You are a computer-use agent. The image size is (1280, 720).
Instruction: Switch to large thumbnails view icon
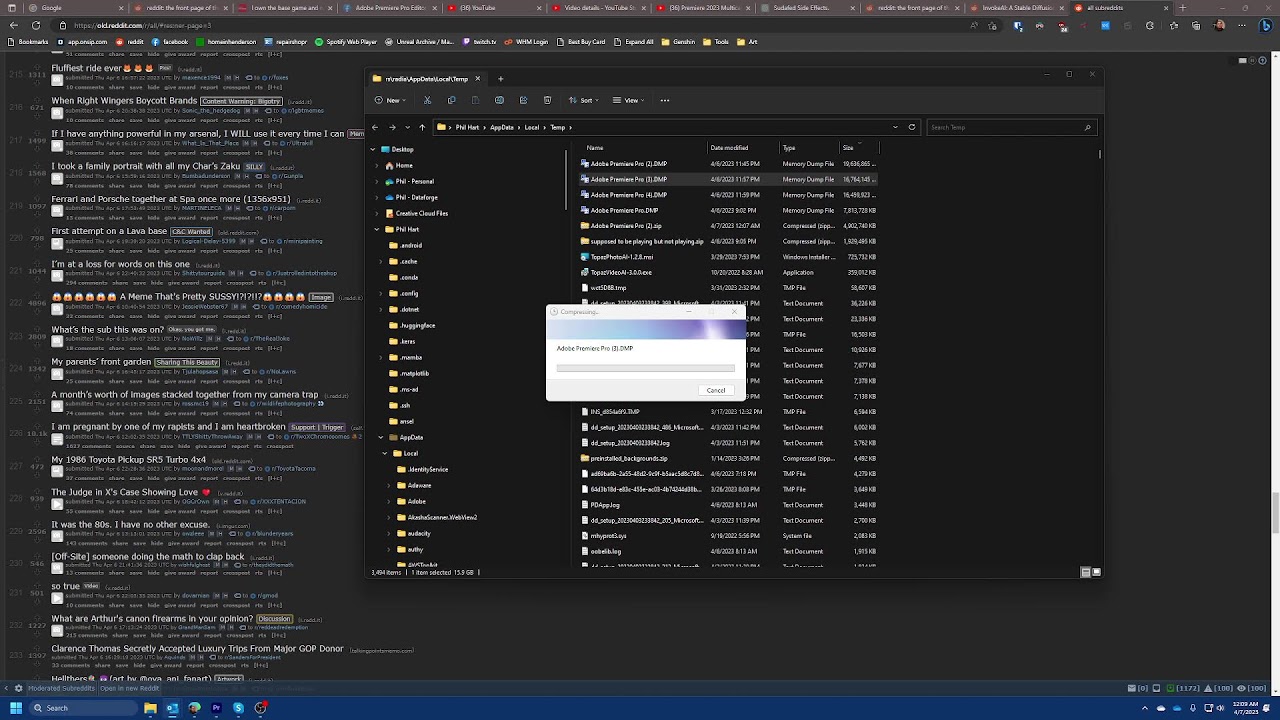[x=1096, y=572]
